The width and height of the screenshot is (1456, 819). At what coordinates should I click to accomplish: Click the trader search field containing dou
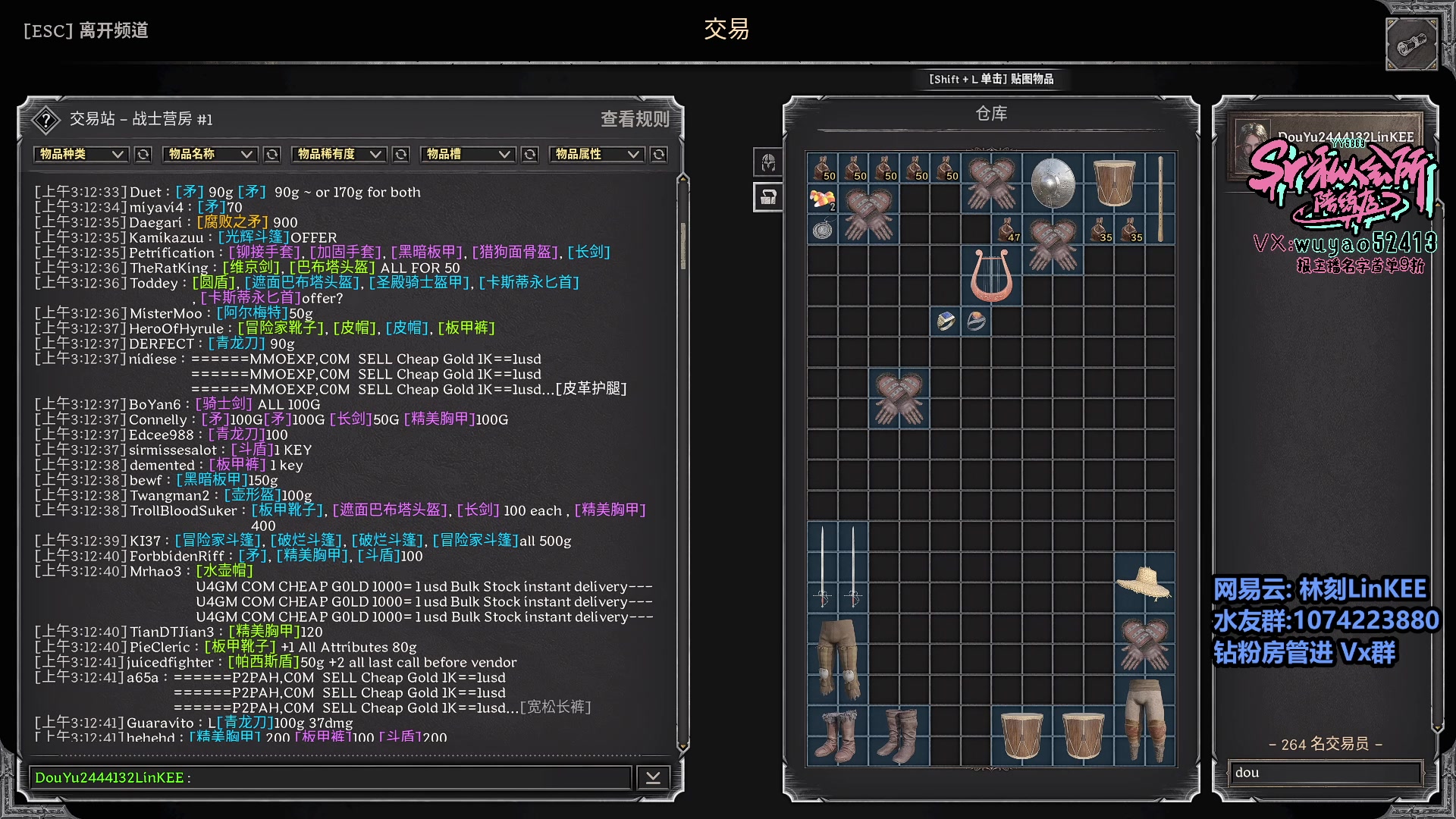[1324, 773]
